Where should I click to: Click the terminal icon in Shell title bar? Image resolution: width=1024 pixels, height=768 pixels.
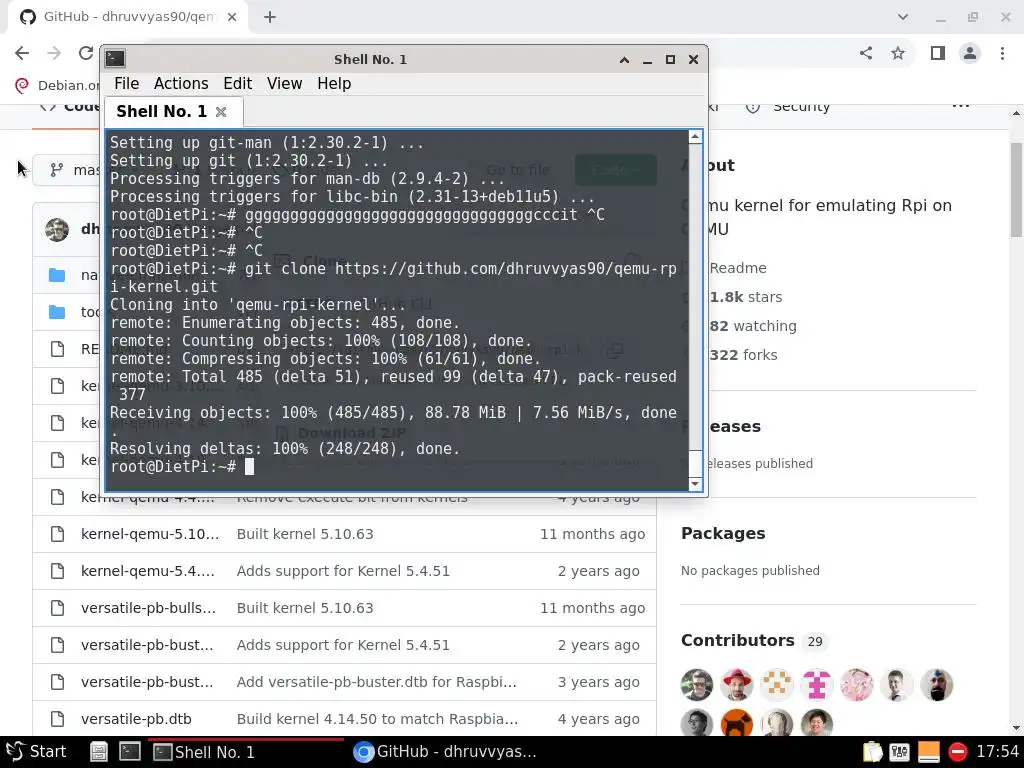[116, 59]
